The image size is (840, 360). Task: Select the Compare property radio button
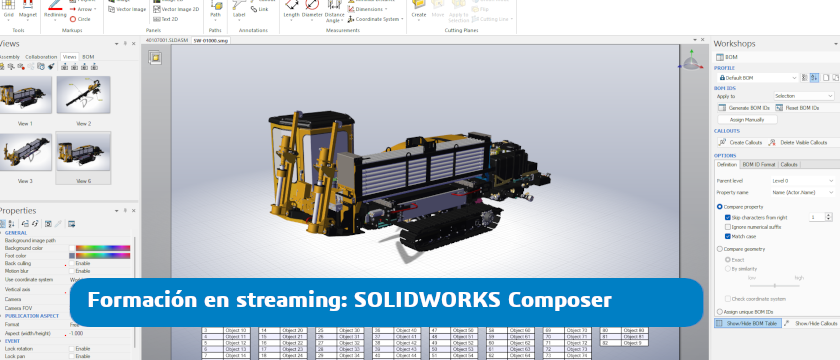719,207
